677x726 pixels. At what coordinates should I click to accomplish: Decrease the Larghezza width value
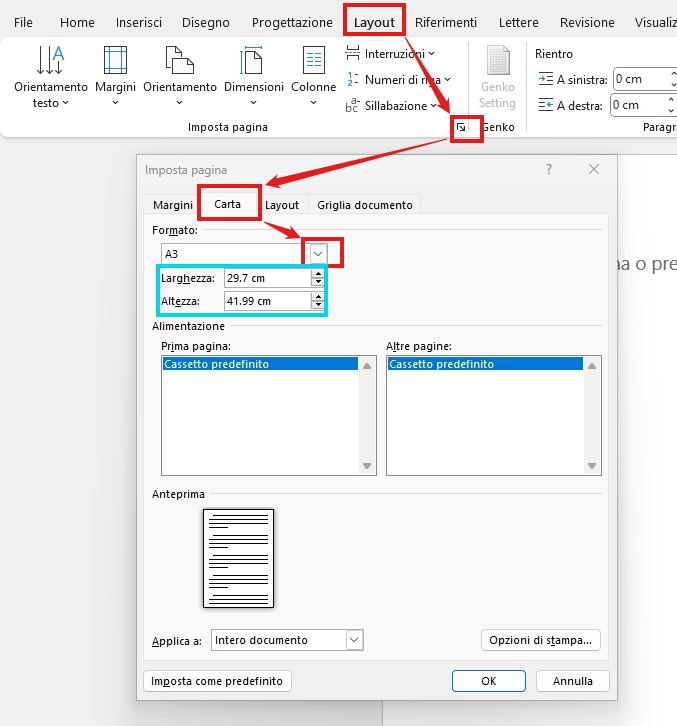tap(318, 282)
